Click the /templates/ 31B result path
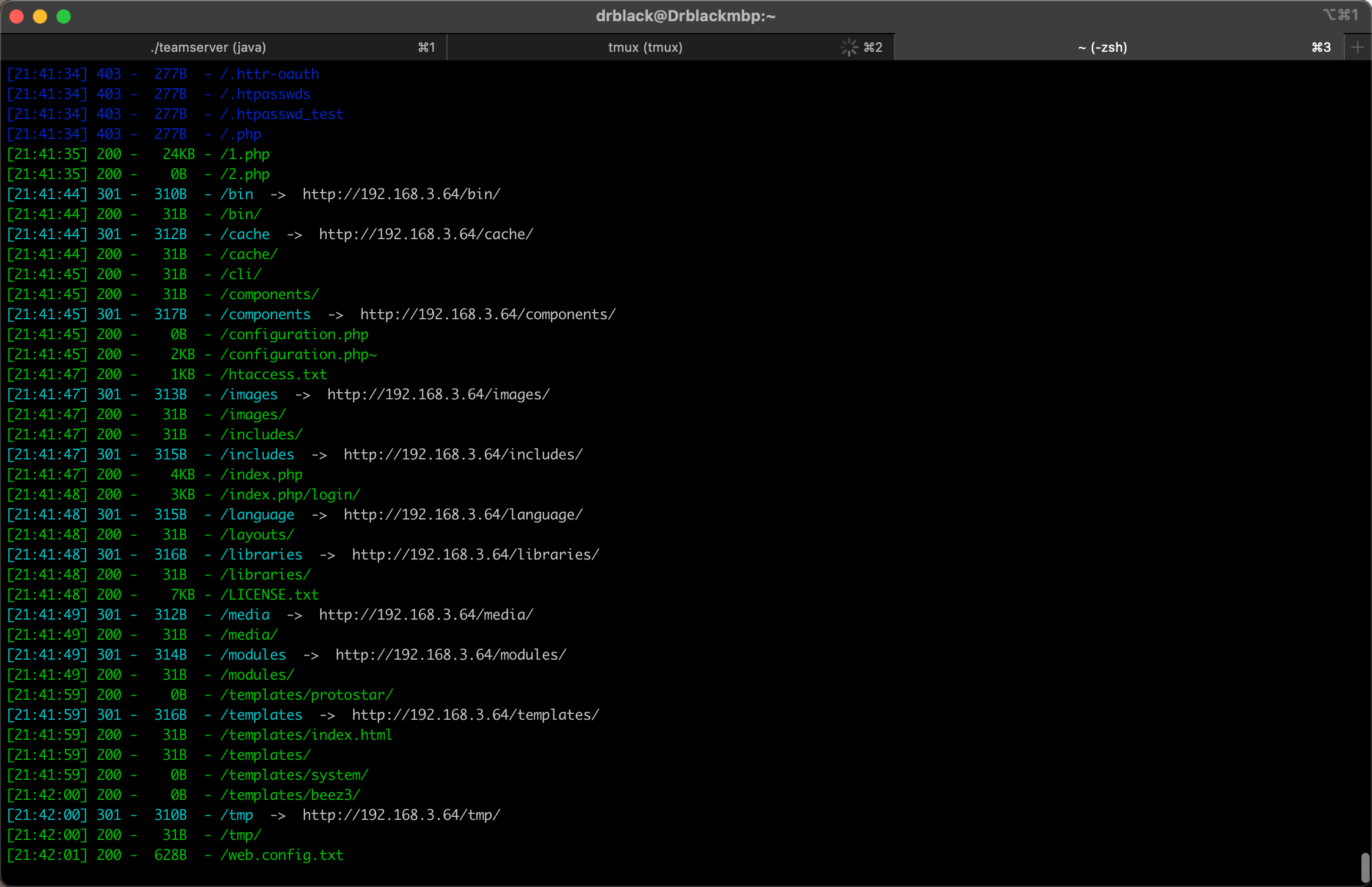The width and height of the screenshot is (1372, 887). [x=266, y=755]
